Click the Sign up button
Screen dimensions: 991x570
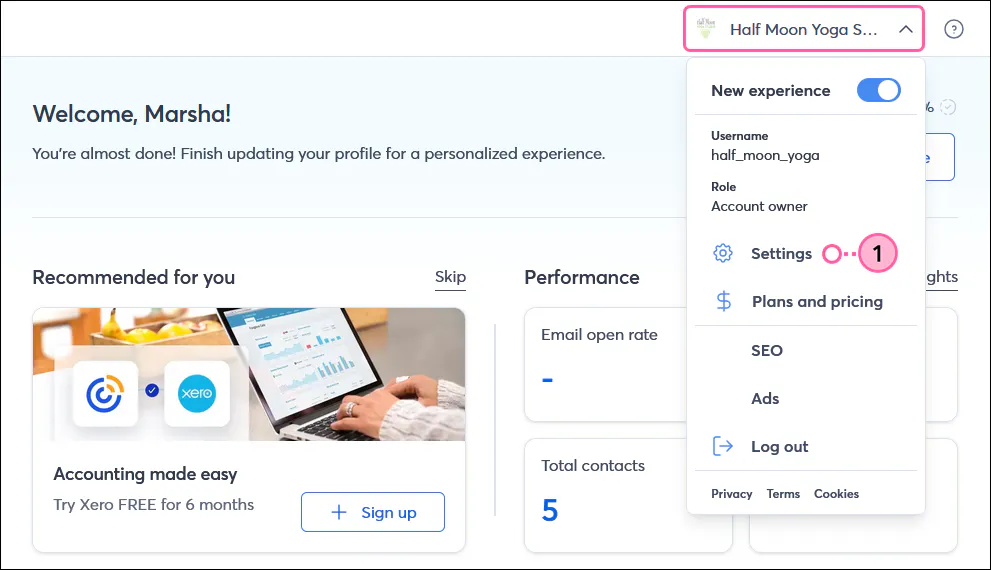(x=373, y=513)
